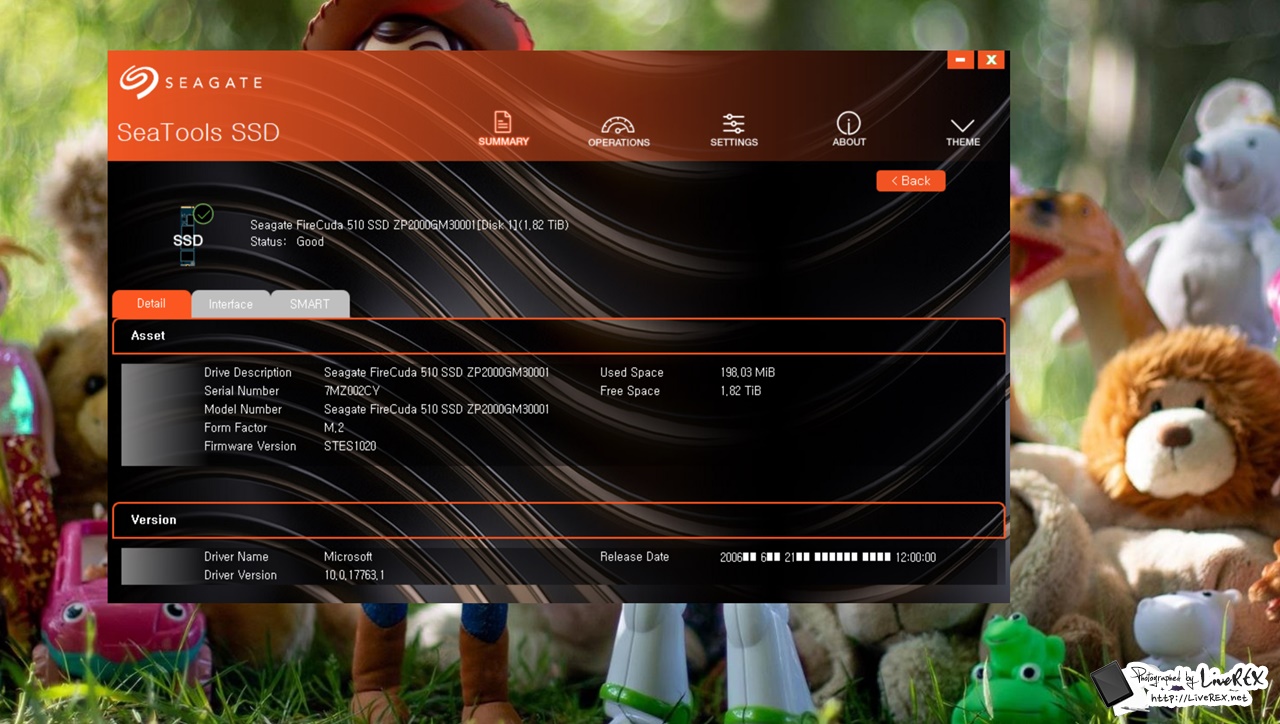
Task: Go back using the Back button
Action: [910, 181]
